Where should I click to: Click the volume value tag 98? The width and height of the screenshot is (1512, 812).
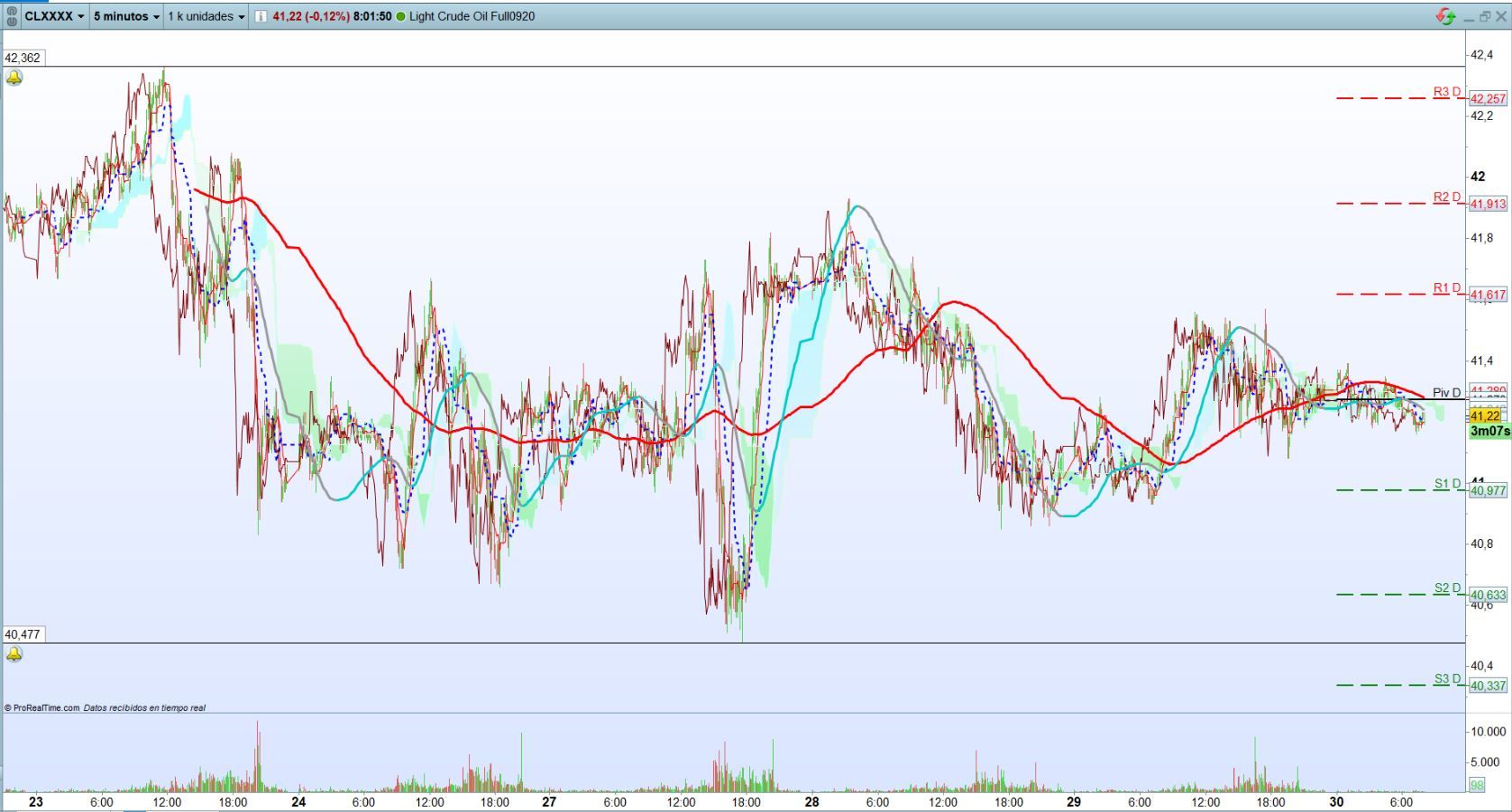tap(1477, 785)
